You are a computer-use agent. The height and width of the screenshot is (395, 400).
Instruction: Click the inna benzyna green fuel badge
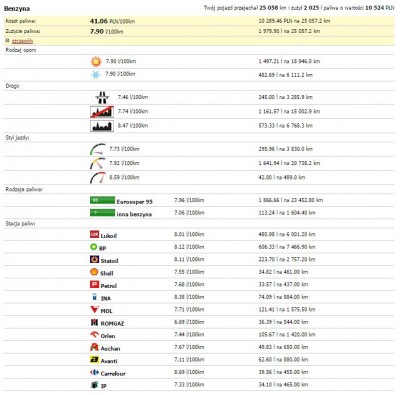pyautogui.click(x=102, y=213)
